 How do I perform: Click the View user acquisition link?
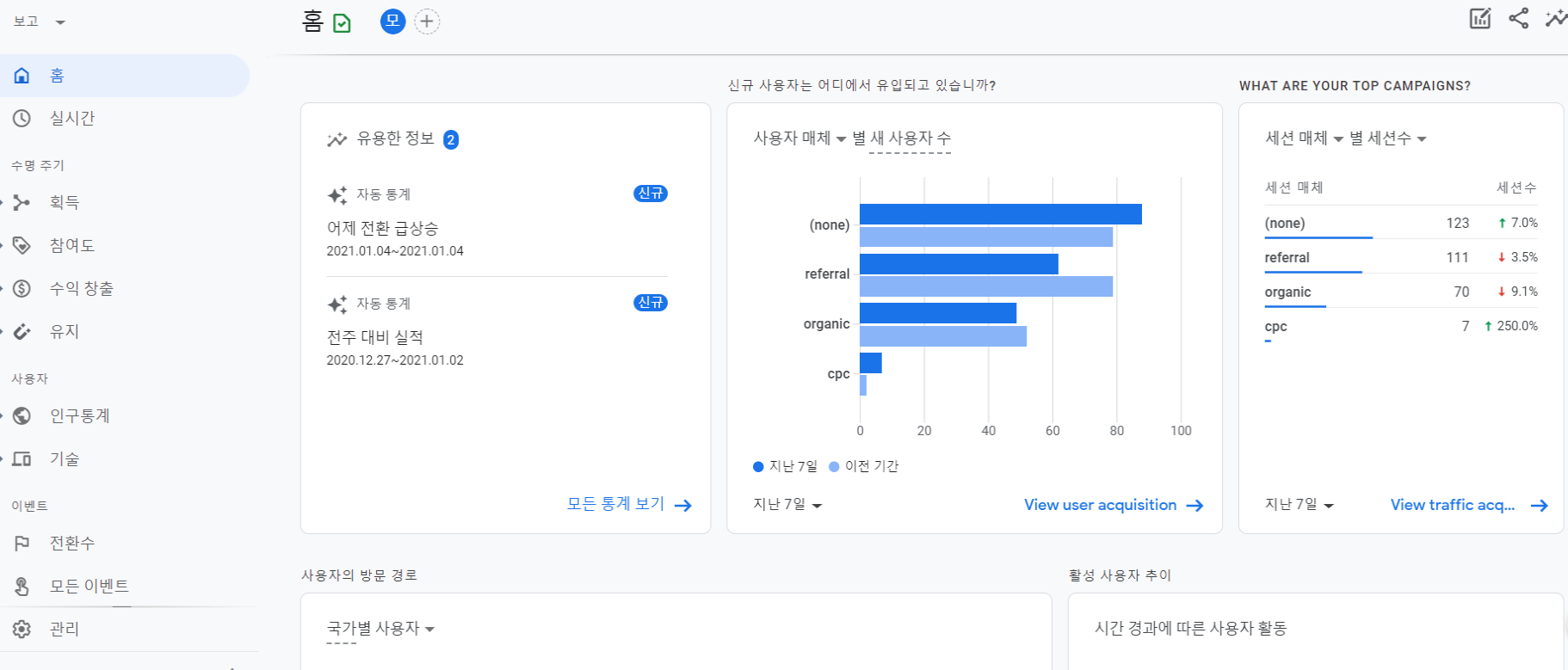(1100, 505)
